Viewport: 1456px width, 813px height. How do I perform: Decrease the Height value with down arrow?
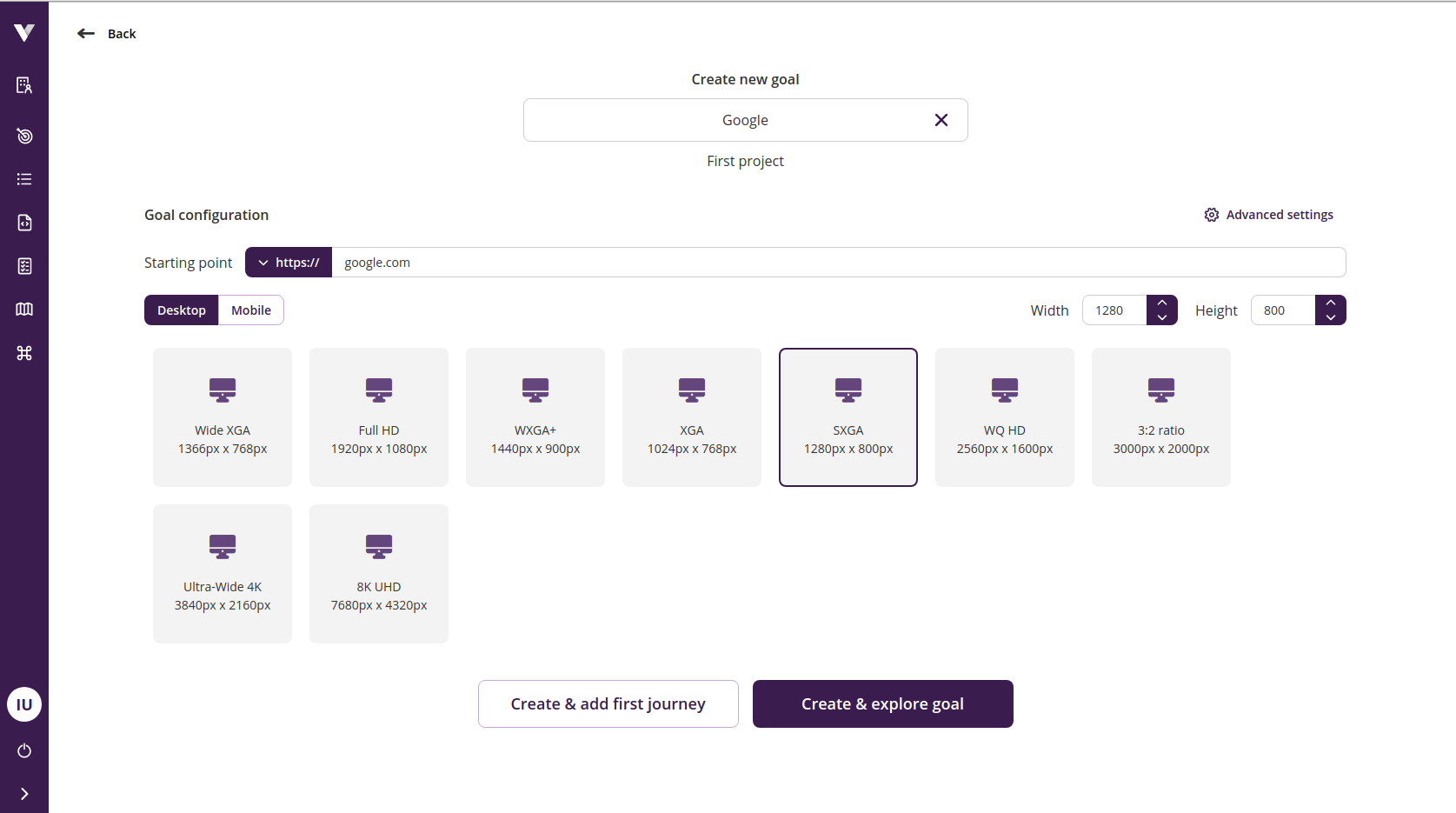pos(1331,318)
